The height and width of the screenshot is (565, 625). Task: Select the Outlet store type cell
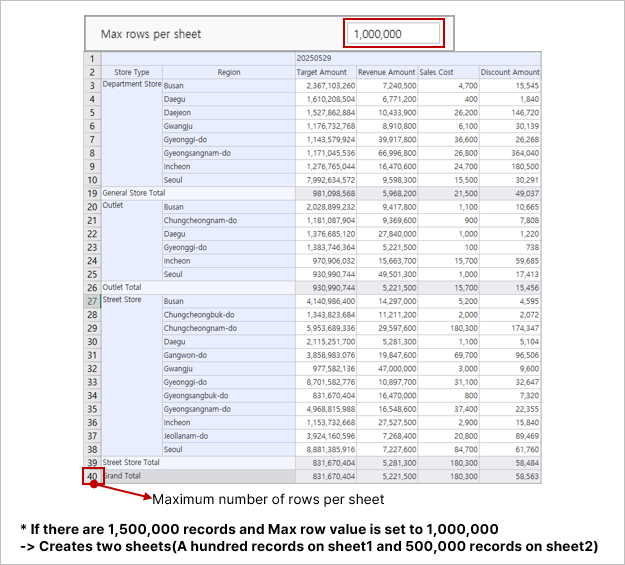pyautogui.click(x=132, y=240)
